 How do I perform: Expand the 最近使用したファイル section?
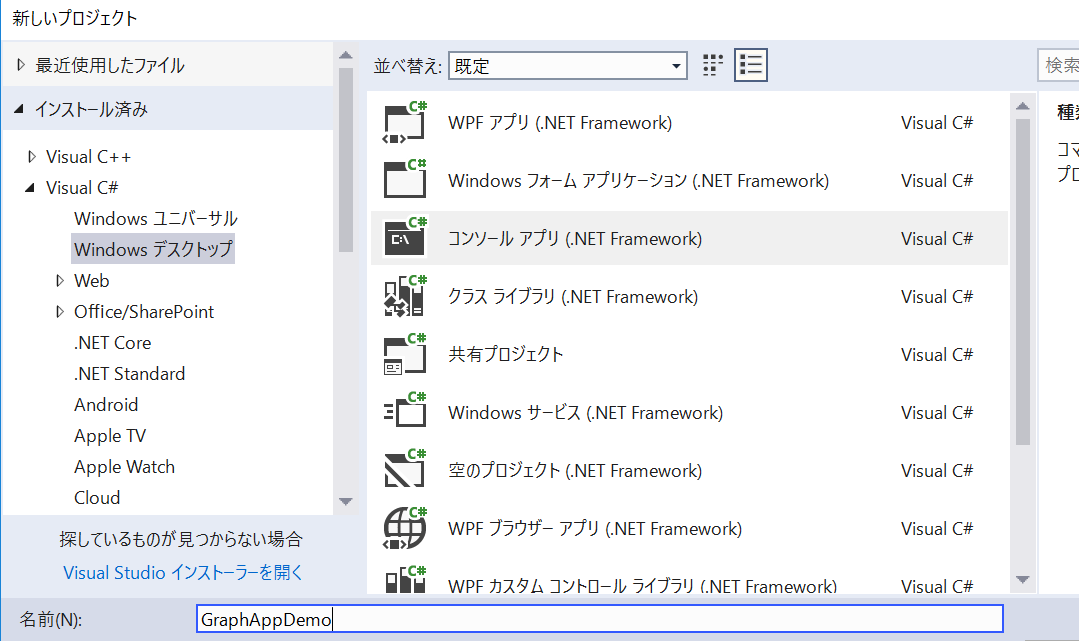pos(21,65)
